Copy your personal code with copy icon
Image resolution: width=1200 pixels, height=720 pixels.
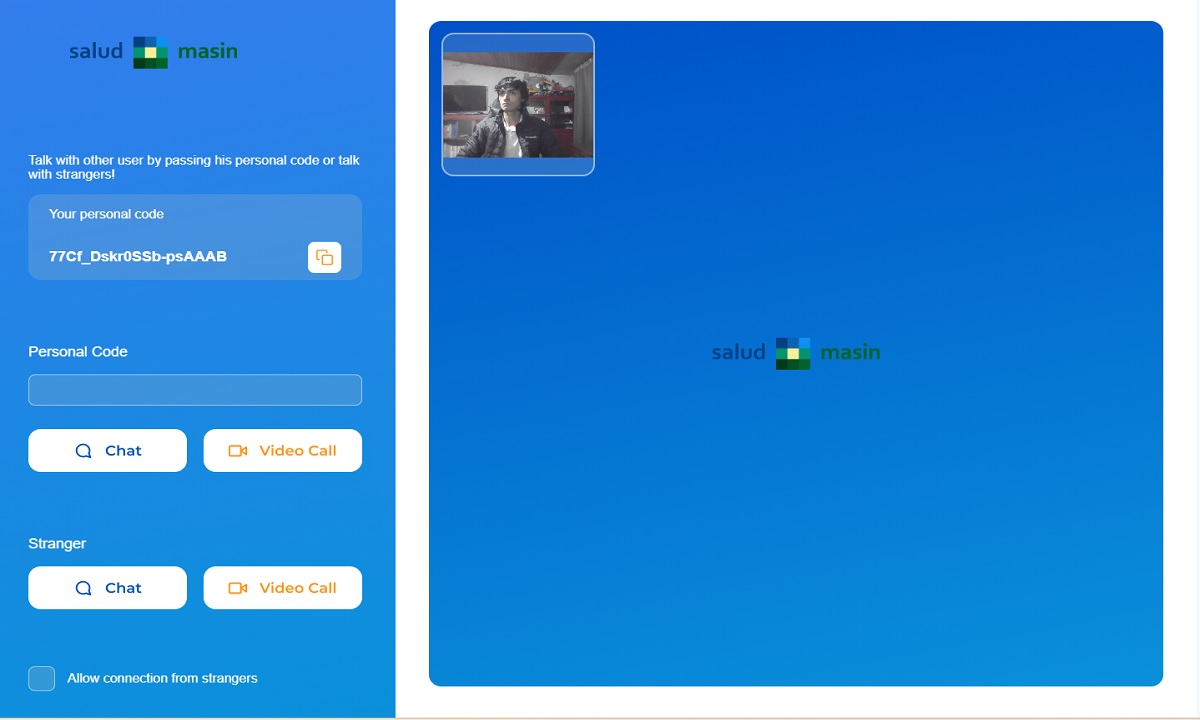324,257
